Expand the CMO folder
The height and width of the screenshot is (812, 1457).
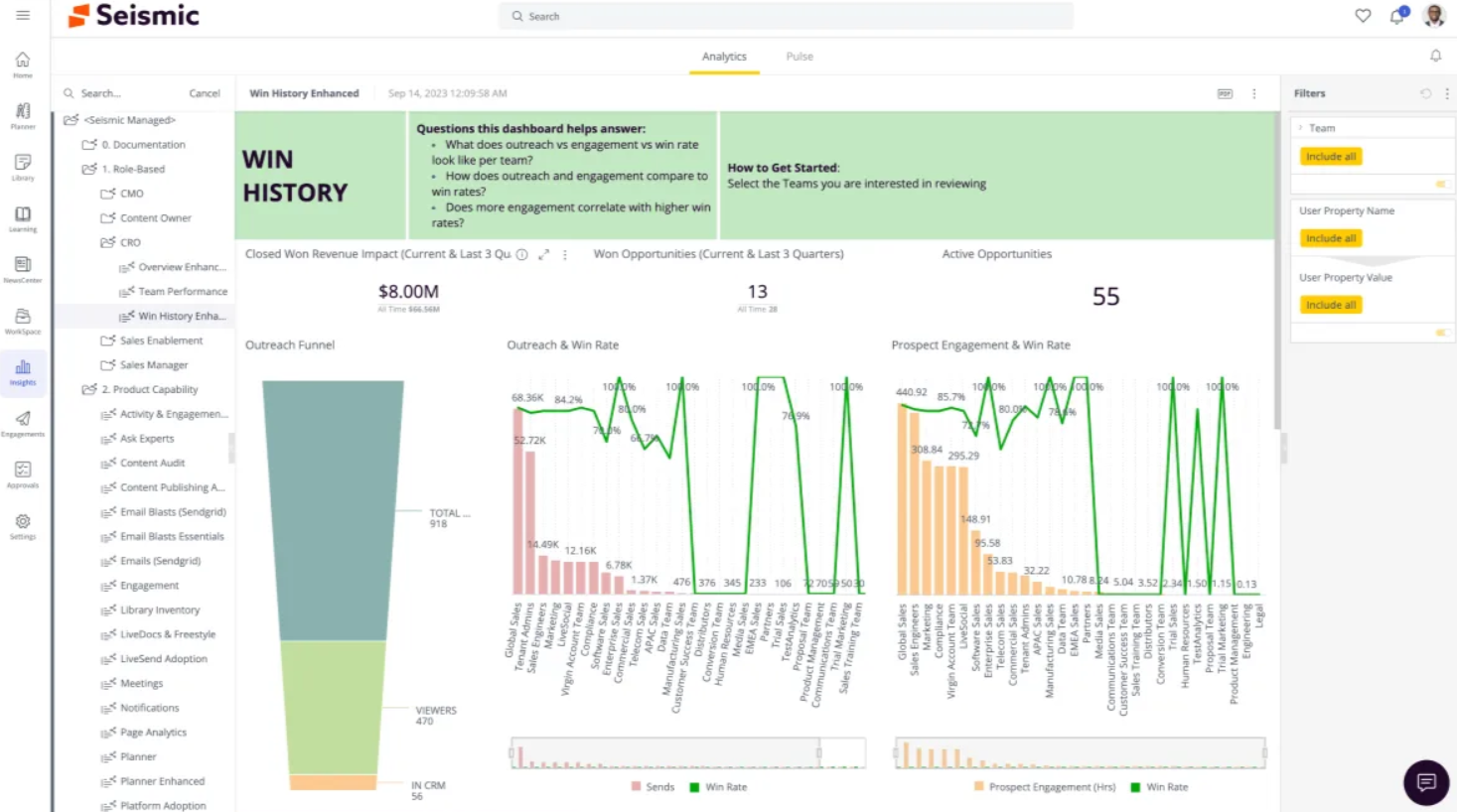[107, 194]
